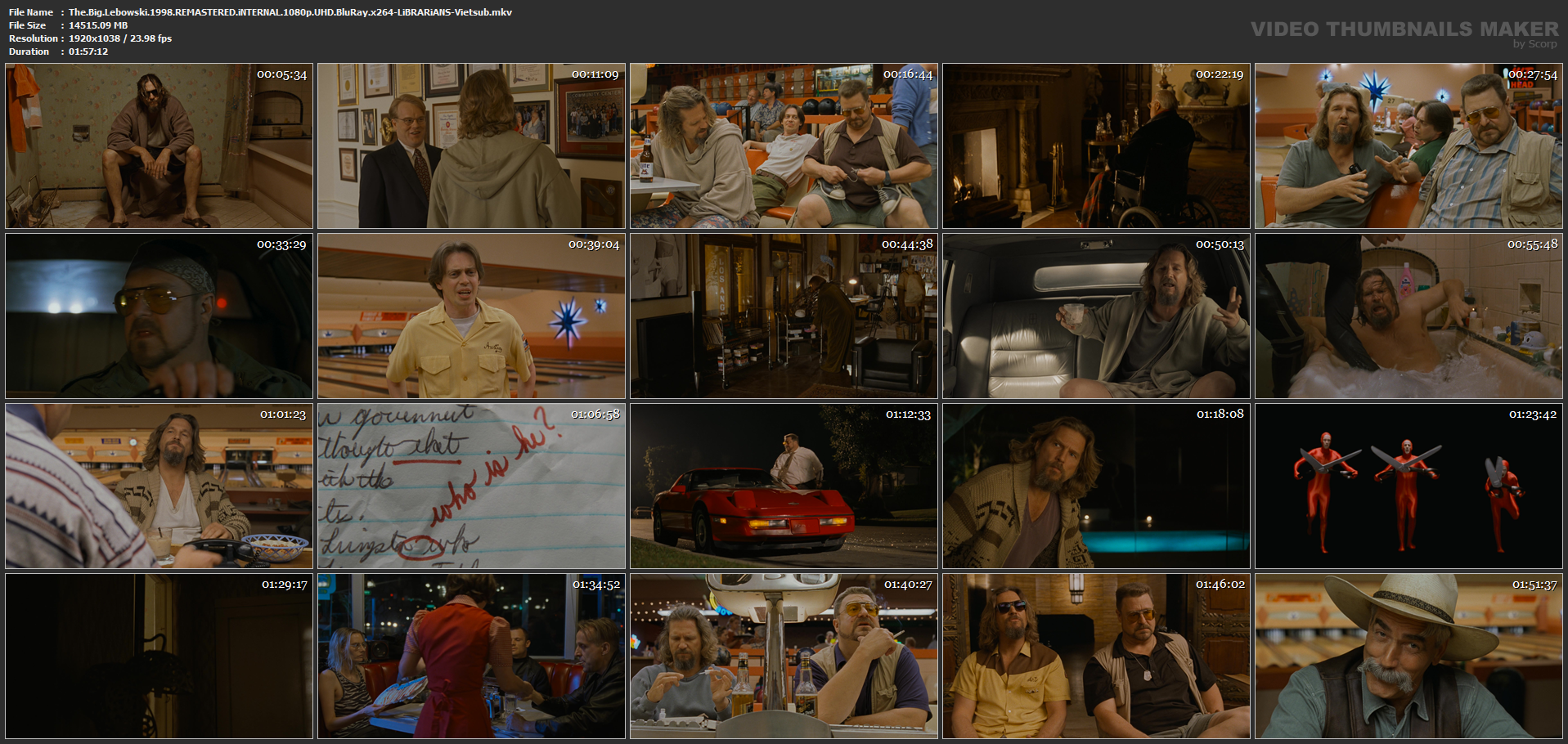Select the thumbnail stamped 00:11:09
The height and width of the screenshot is (744, 1568).
pyautogui.click(x=471, y=146)
